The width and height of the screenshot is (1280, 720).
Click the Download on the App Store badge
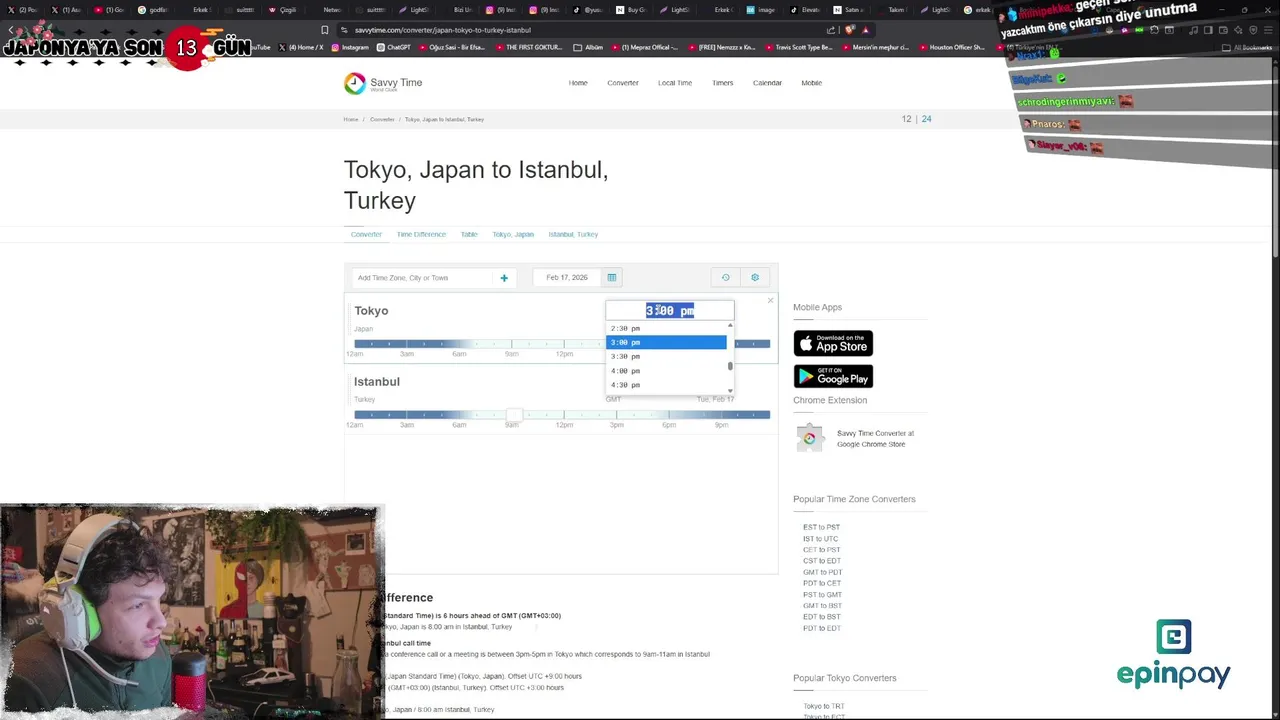tap(833, 343)
